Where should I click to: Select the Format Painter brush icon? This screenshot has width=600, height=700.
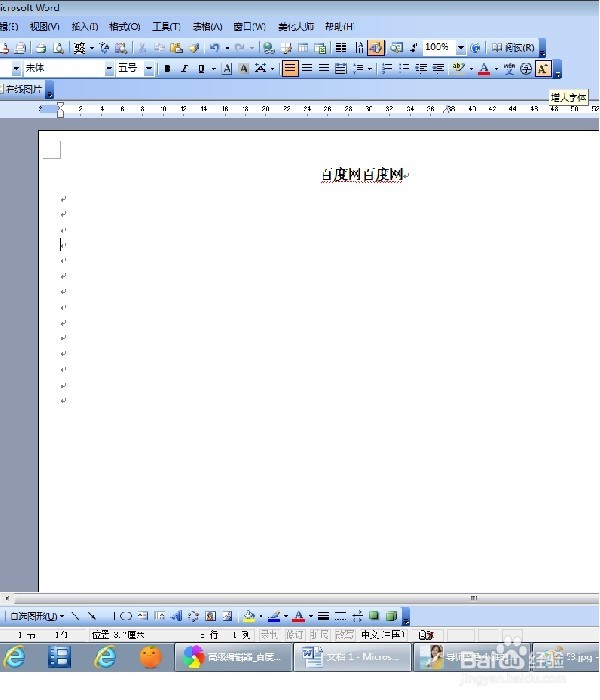pos(194,47)
